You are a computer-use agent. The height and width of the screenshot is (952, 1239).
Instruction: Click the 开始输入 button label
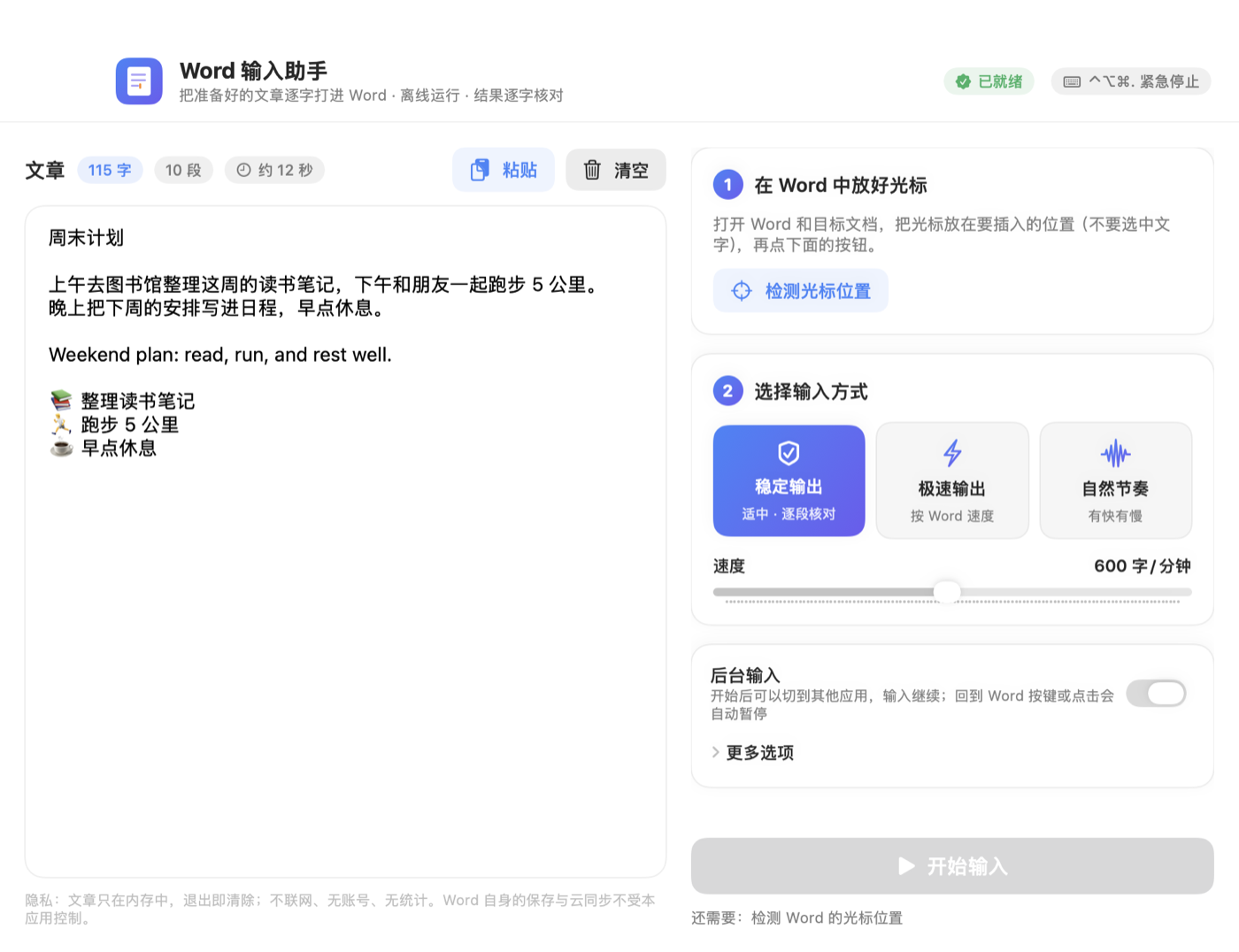(967, 866)
